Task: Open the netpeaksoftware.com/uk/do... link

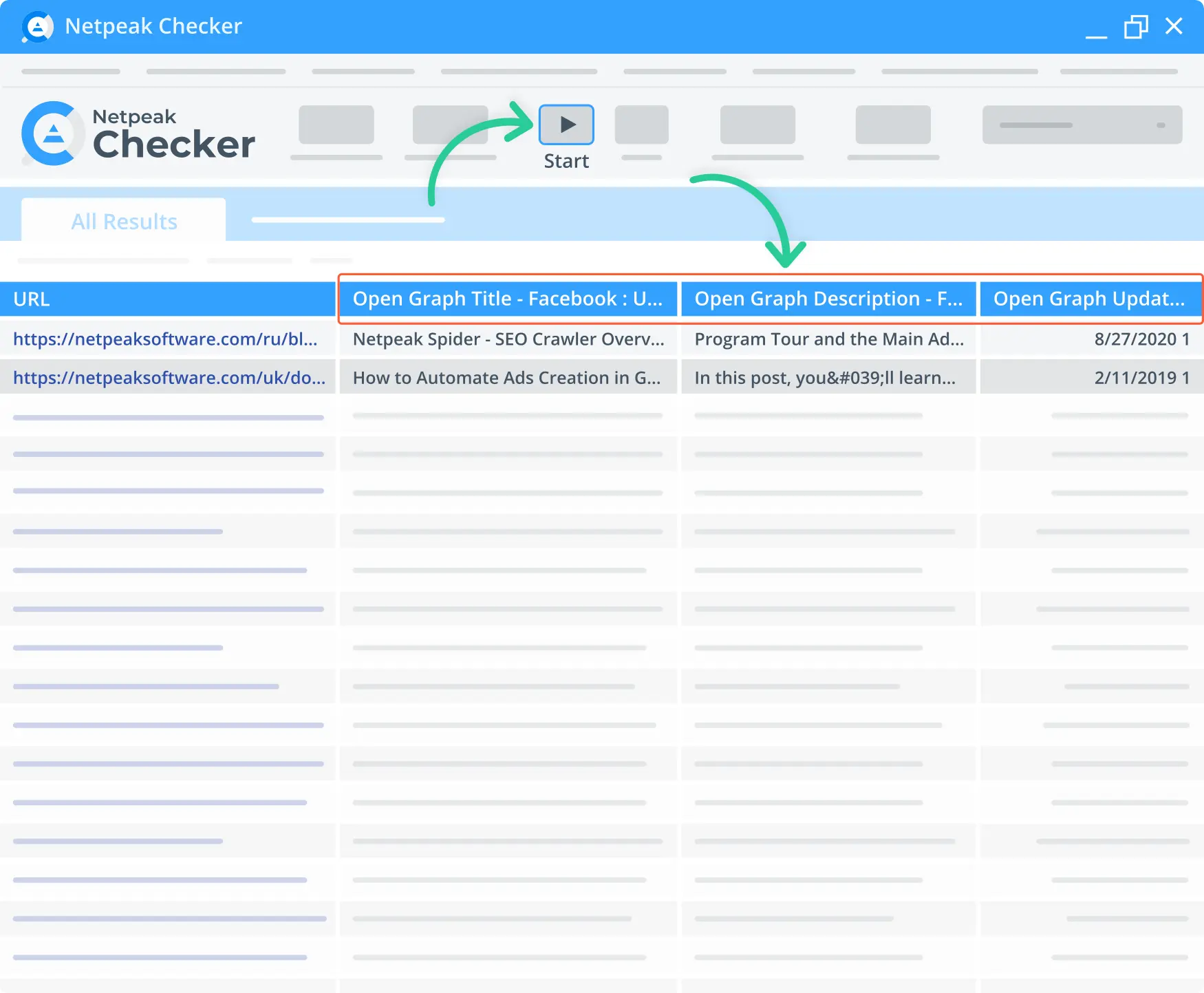Action: (169, 377)
